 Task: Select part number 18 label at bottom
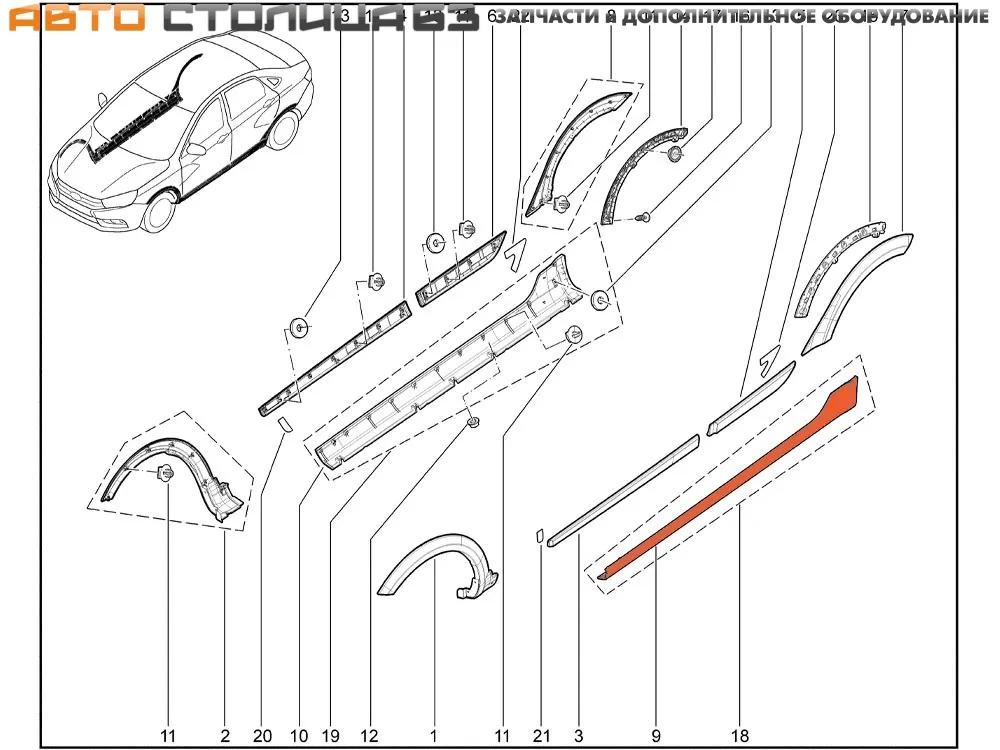738,735
